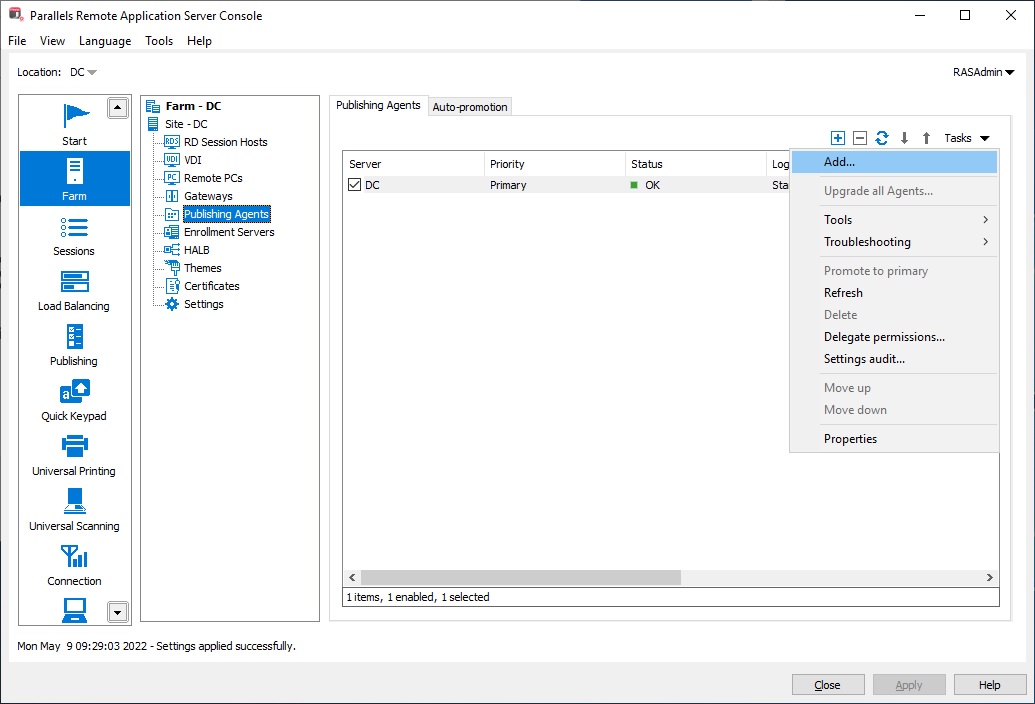Click the Certificates tree icon
Viewport: 1035px width, 704px height.
coord(172,286)
